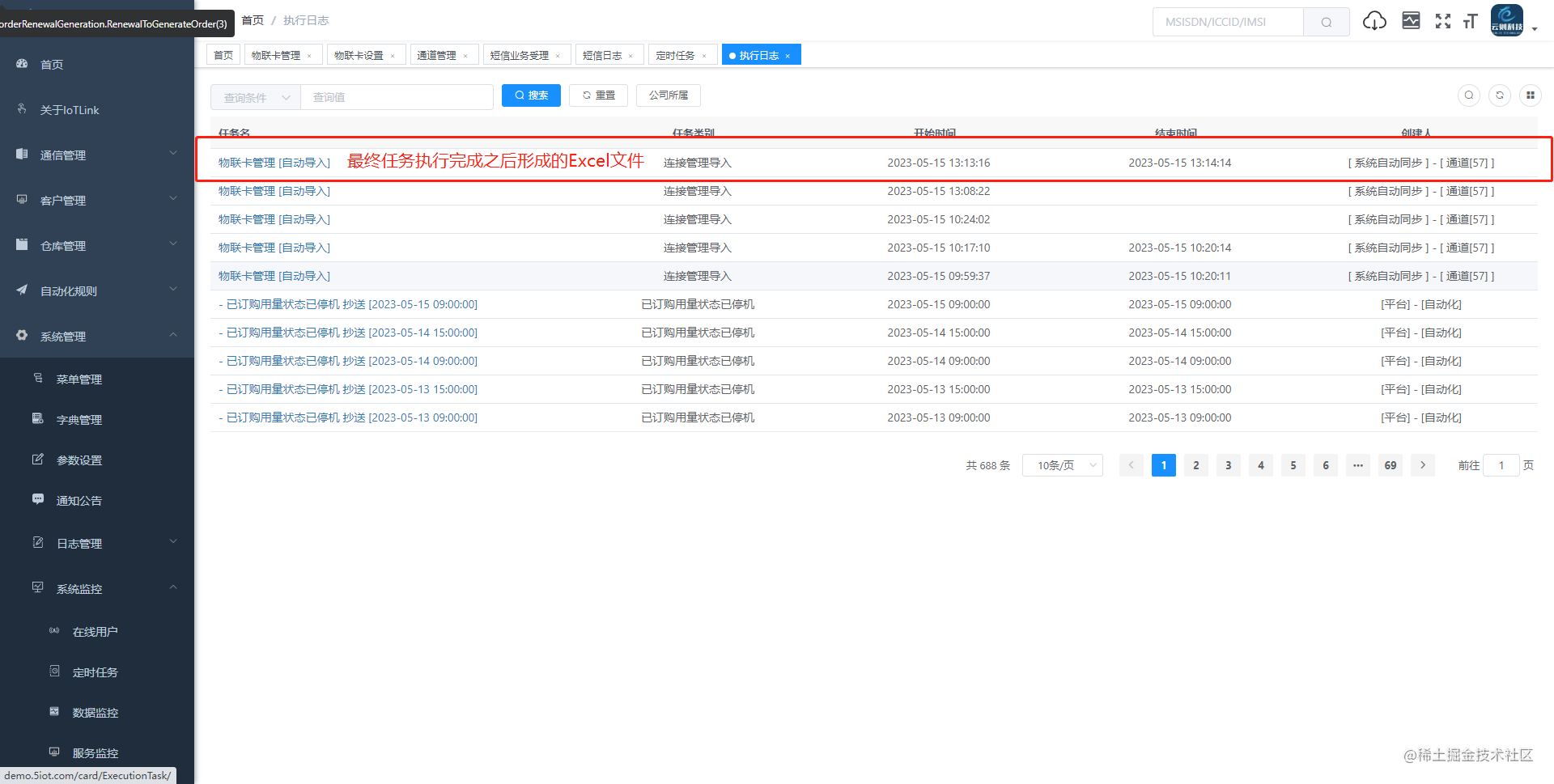Viewport: 1554px width, 784px height.
Task: Close the active 执行日志 tab
Action: click(788, 56)
